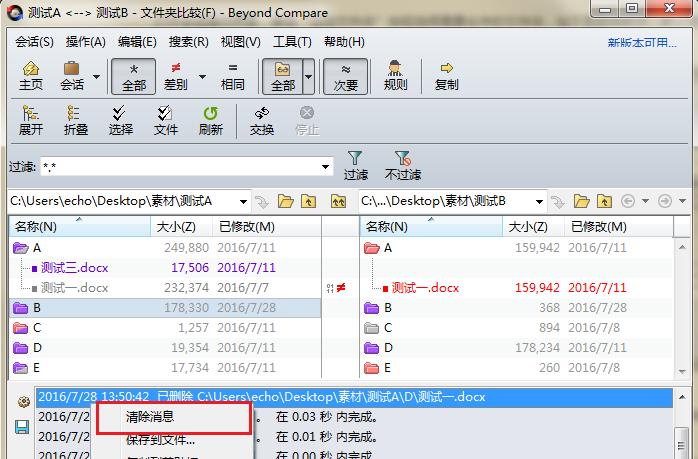Click the log gear icon at bottom left
698x459 pixels.
coord(23,402)
